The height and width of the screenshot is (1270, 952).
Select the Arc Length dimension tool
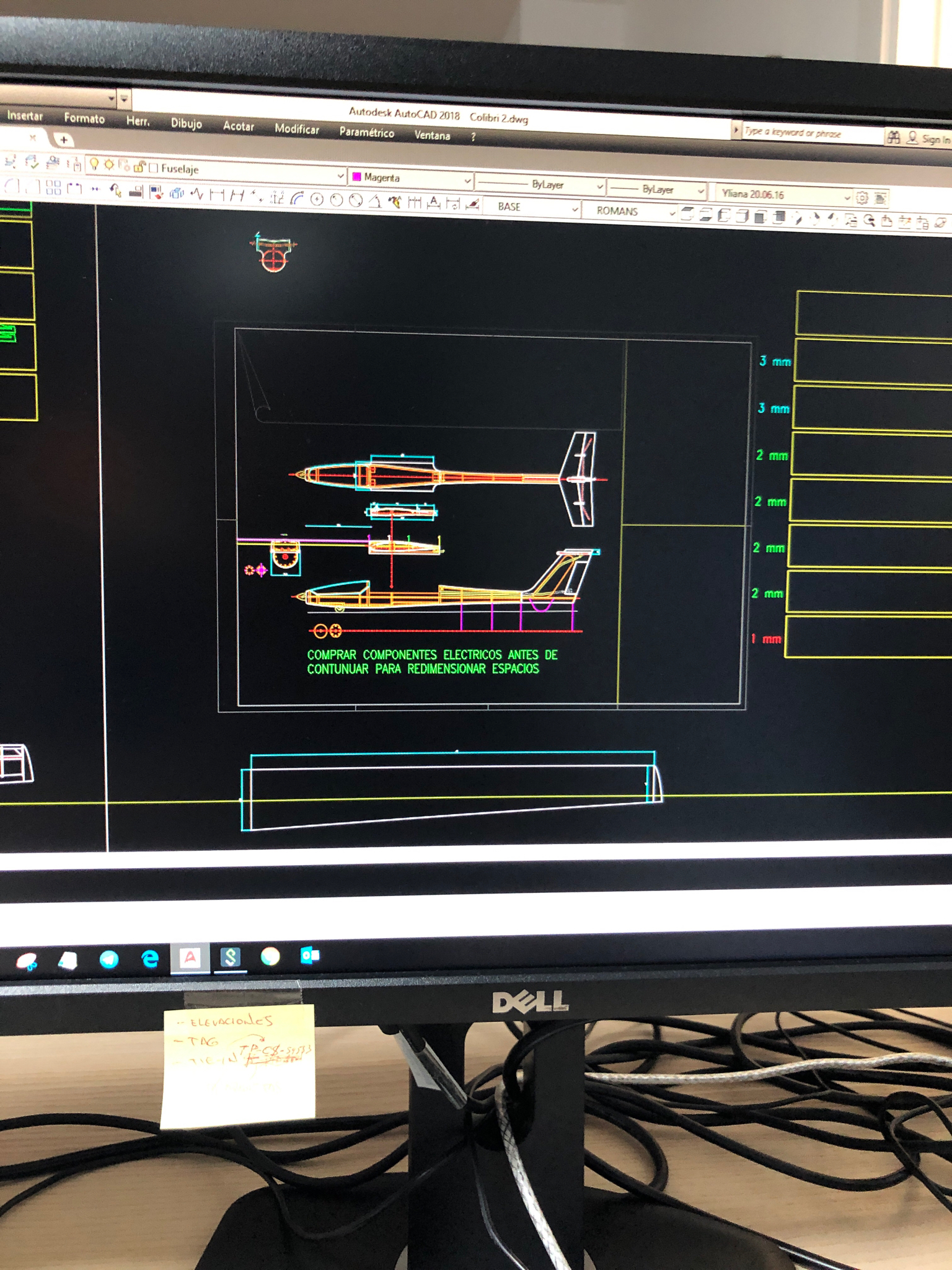[298, 198]
